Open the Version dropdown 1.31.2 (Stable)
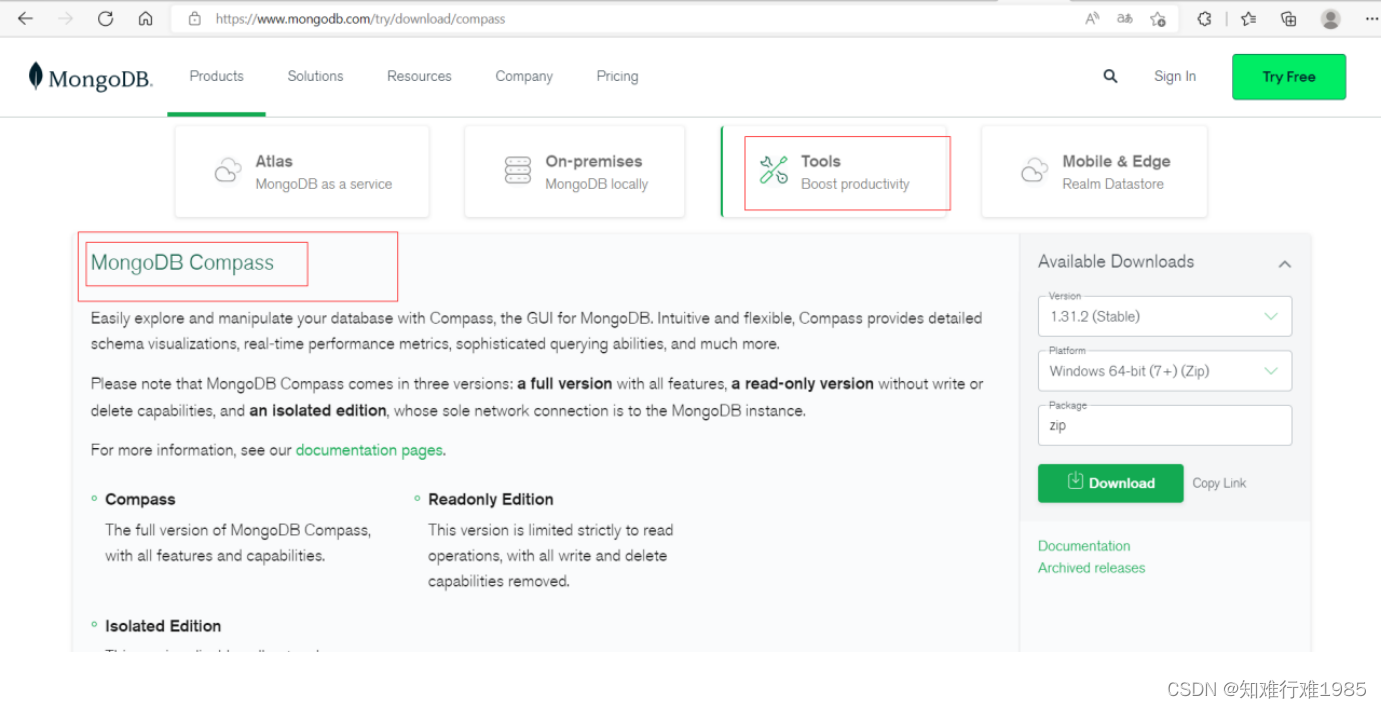 coord(1165,316)
